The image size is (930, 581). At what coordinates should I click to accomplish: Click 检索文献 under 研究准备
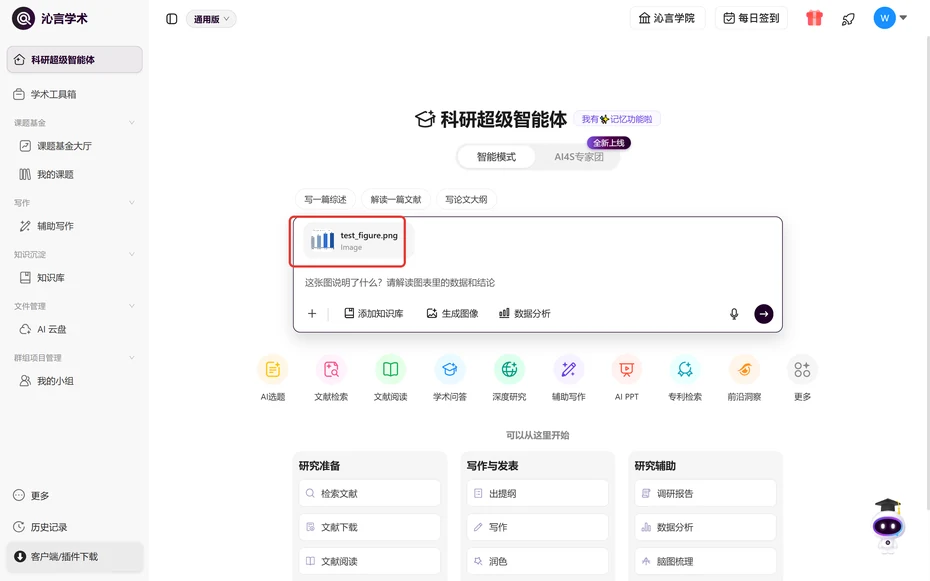(x=370, y=493)
